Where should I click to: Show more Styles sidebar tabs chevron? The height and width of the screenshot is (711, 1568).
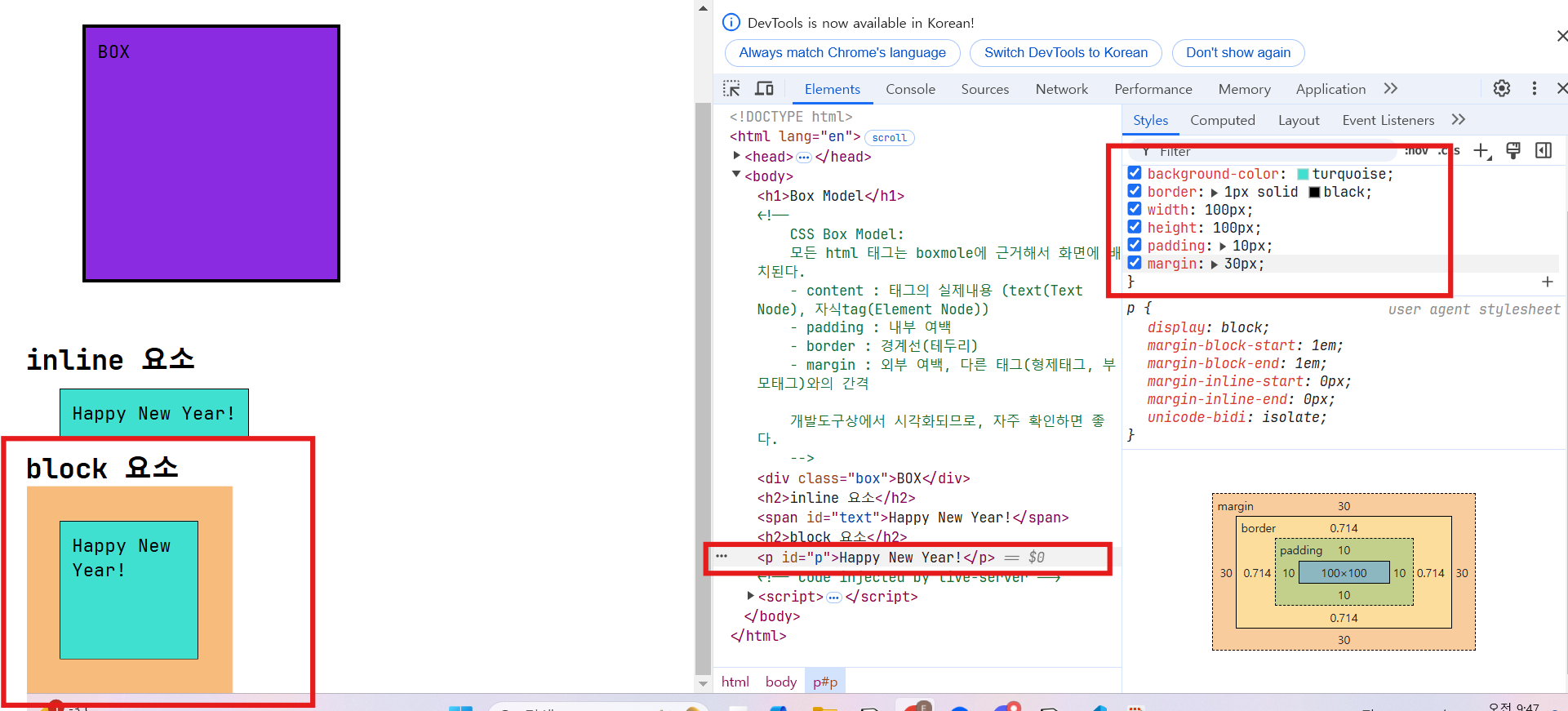(1459, 120)
